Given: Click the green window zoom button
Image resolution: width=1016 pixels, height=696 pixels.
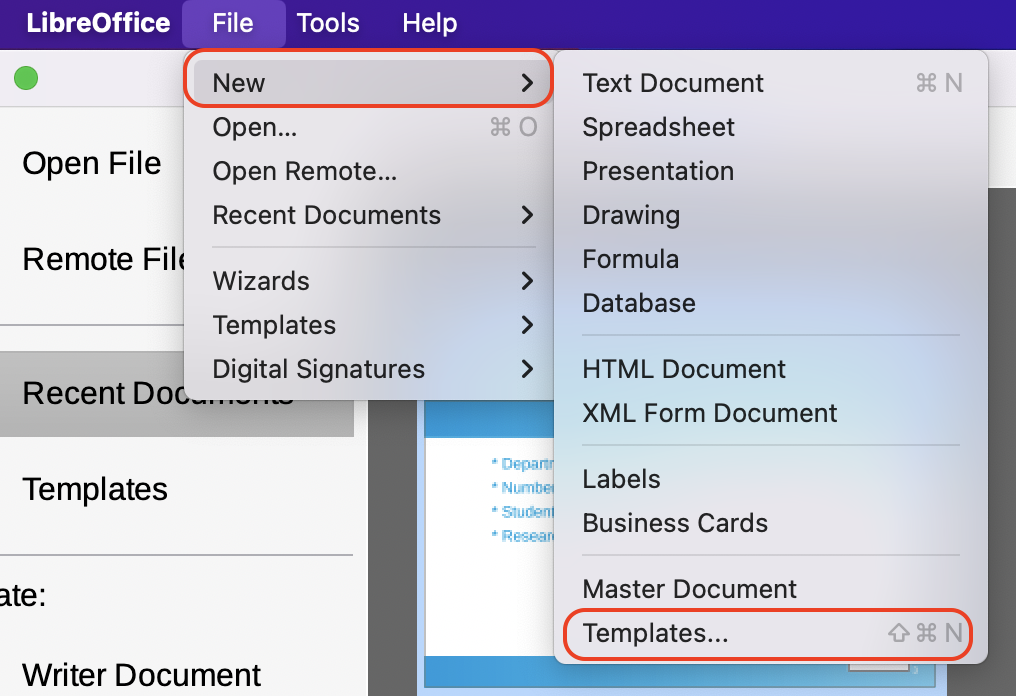Looking at the screenshot, I should click(26, 78).
